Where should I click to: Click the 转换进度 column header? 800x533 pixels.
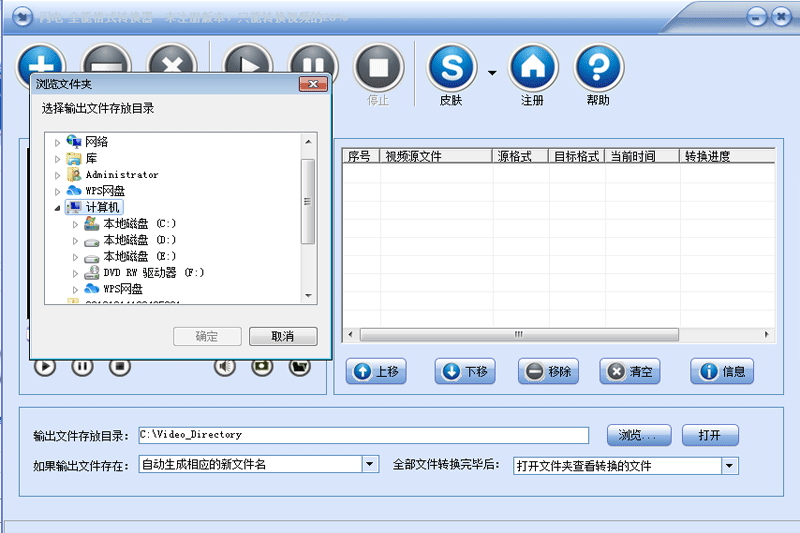727,156
